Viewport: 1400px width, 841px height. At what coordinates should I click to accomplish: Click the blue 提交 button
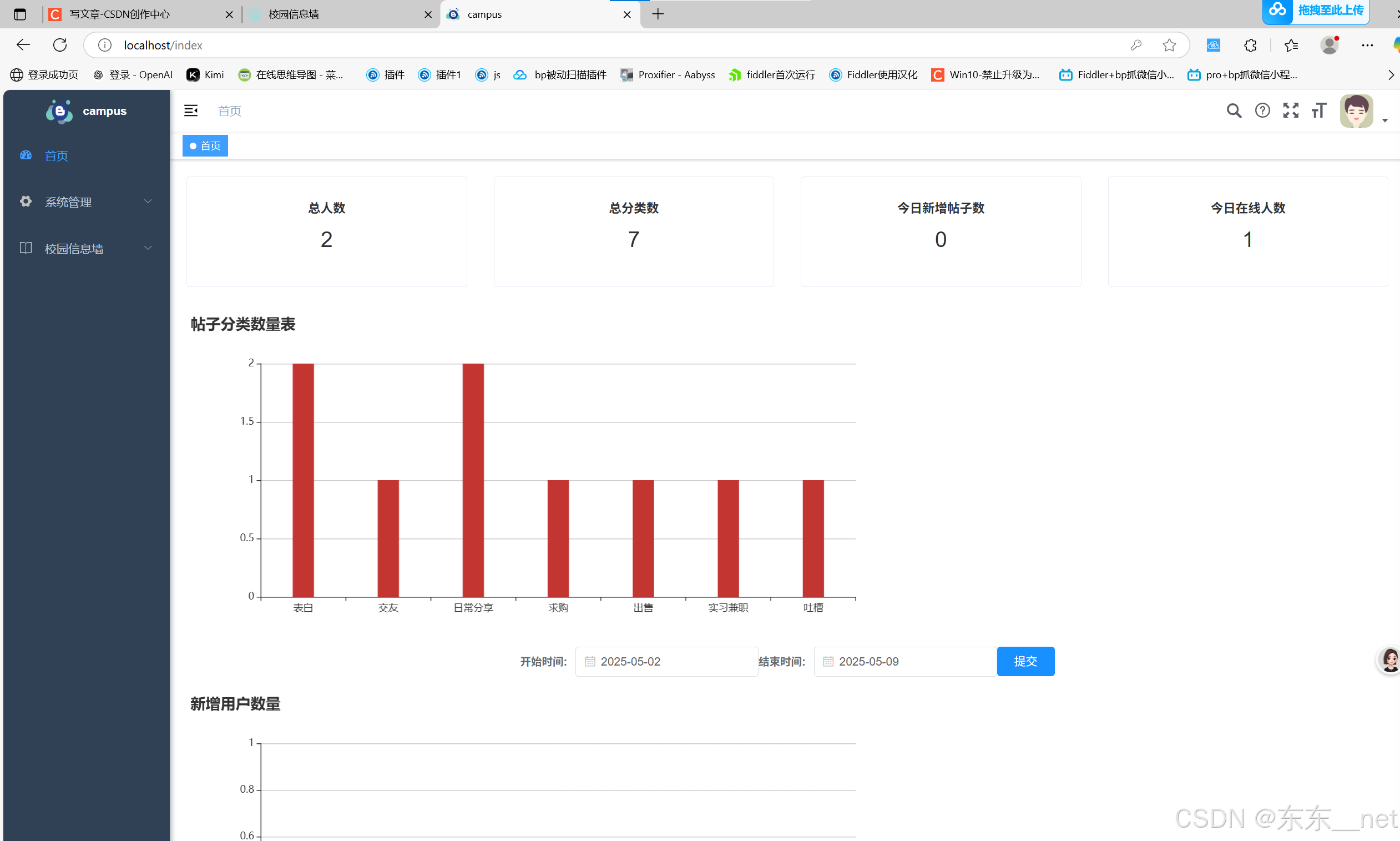[x=1025, y=661]
